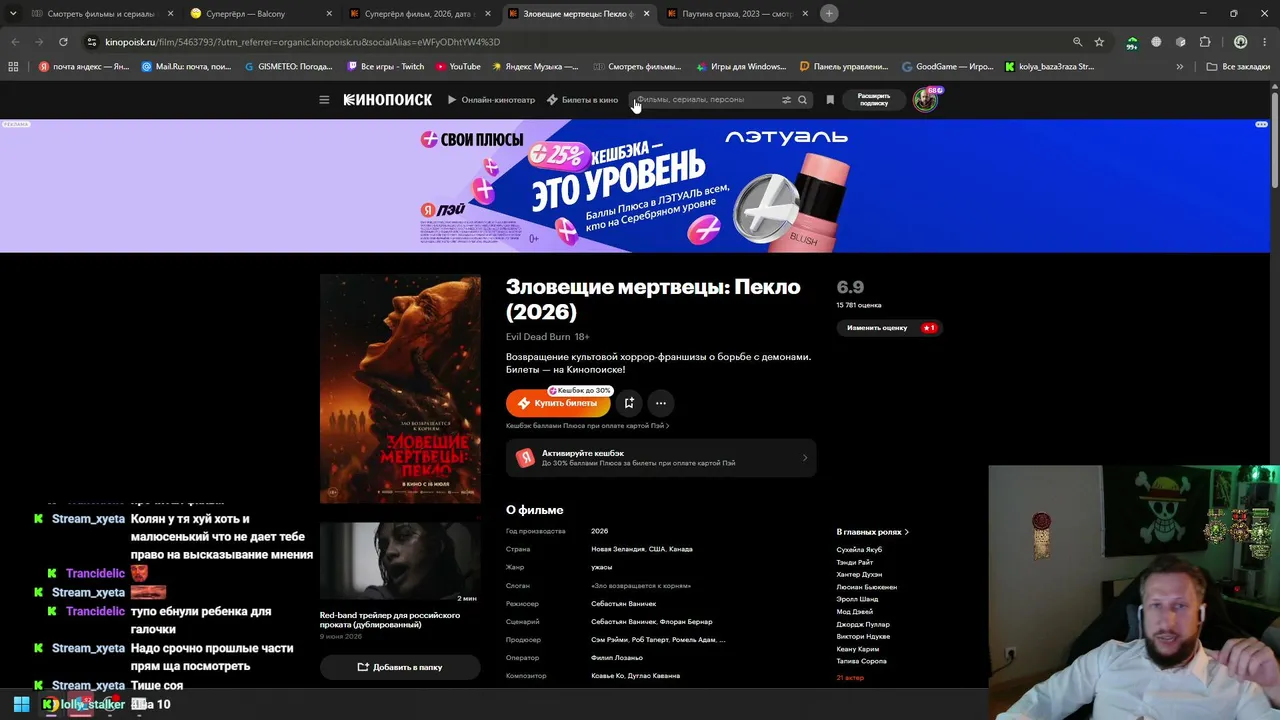
Task: Expand the tab search dropdown arrow
Action: (x=13, y=13)
